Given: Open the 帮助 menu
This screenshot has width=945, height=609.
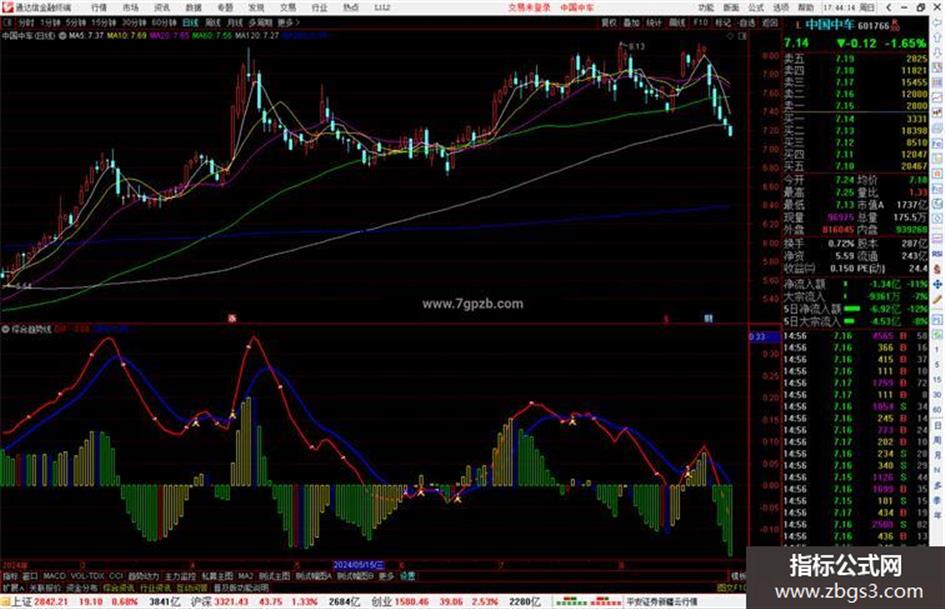Looking at the screenshot, I should click(x=805, y=7).
